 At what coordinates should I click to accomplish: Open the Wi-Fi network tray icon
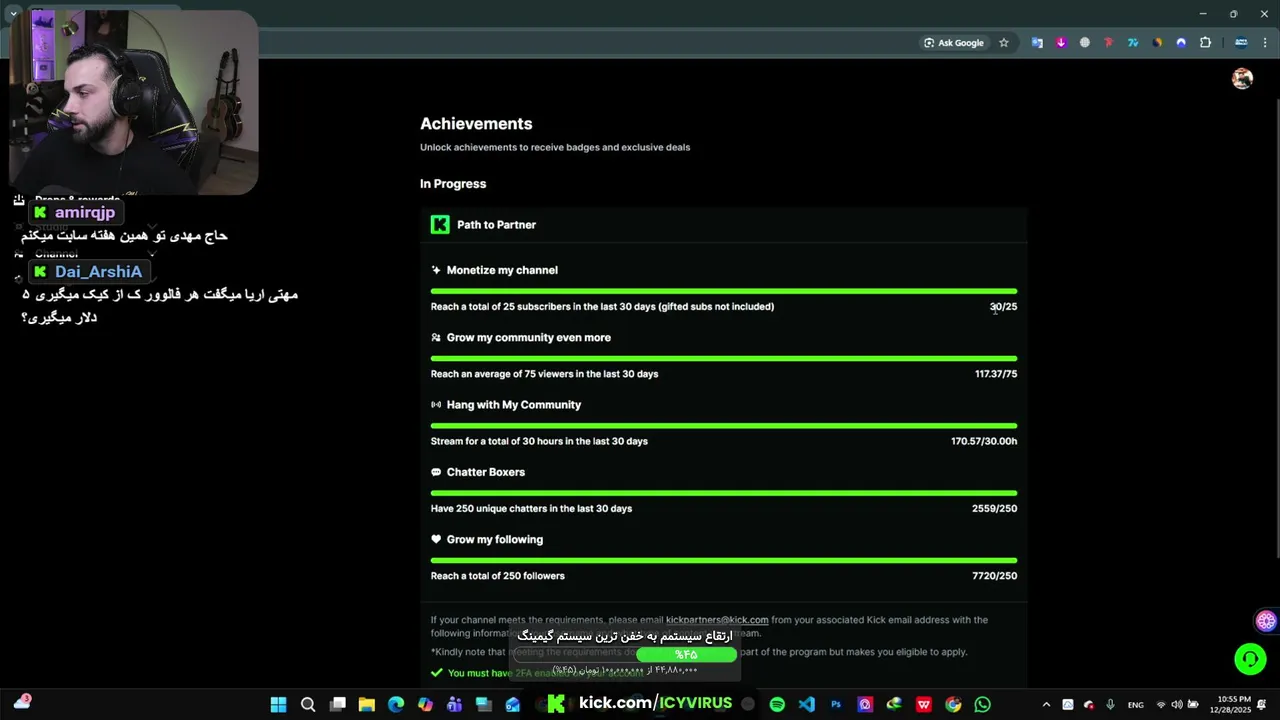pyautogui.click(x=1161, y=705)
